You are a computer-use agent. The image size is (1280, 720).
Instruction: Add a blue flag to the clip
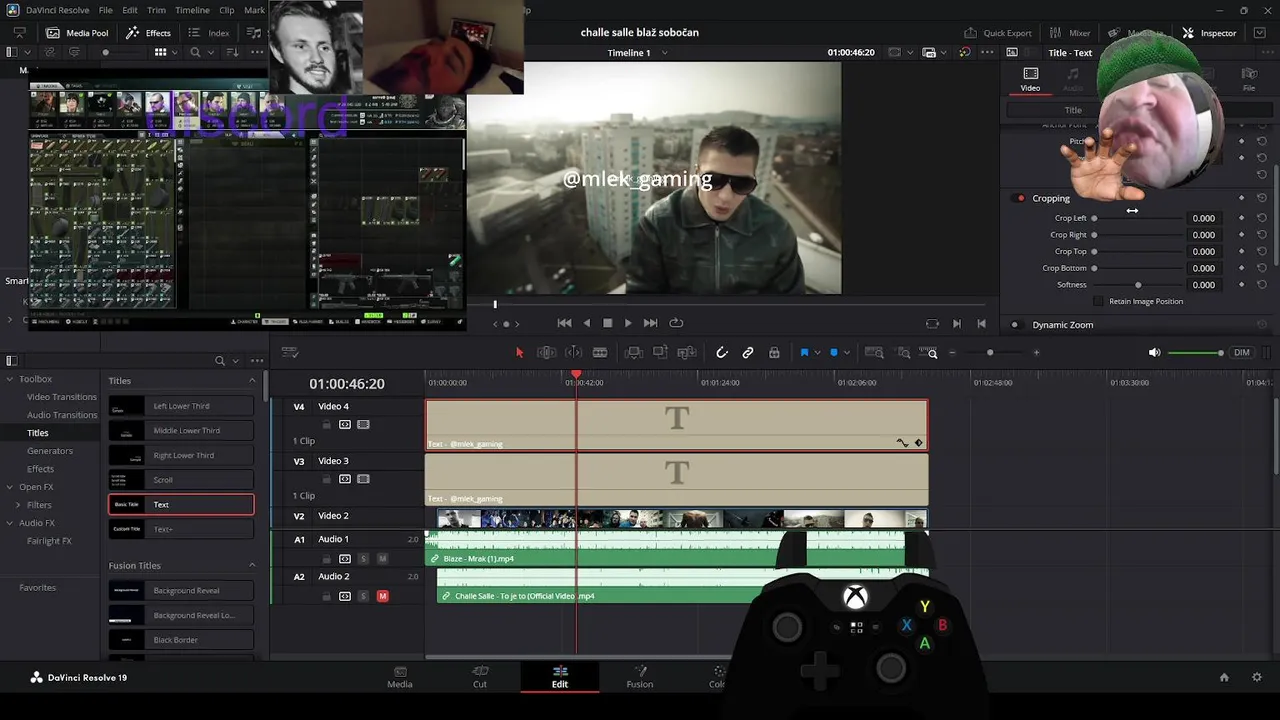804,352
